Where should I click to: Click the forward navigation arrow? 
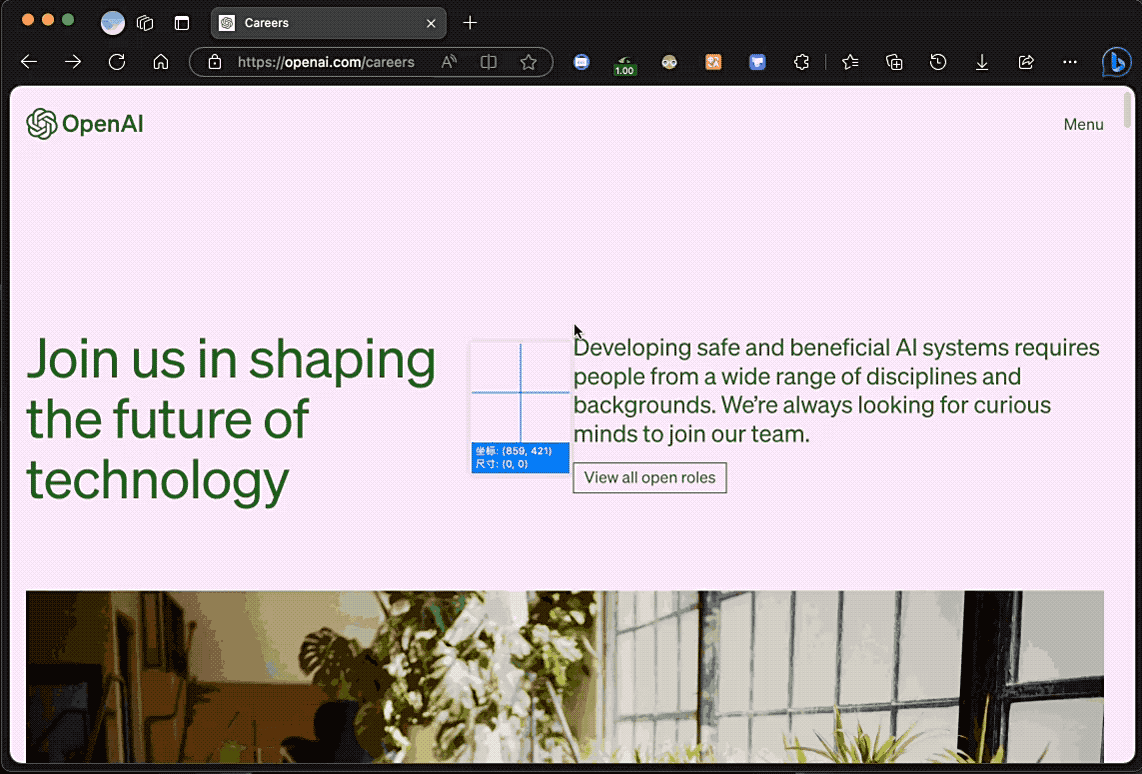[73, 62]
